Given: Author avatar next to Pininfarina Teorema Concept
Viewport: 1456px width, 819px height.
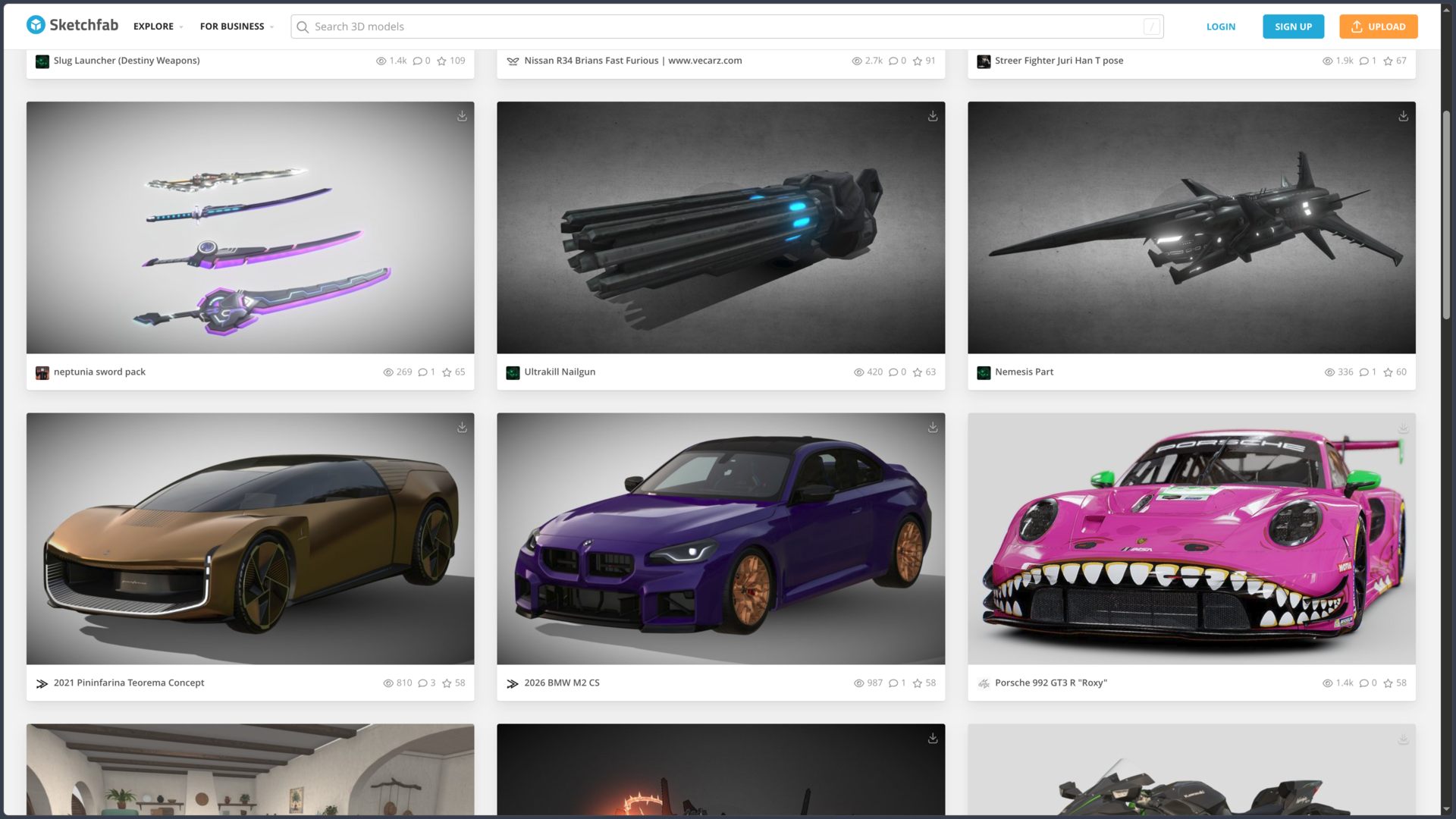Looking at the screenshot, I should click(x=42, y=684).
